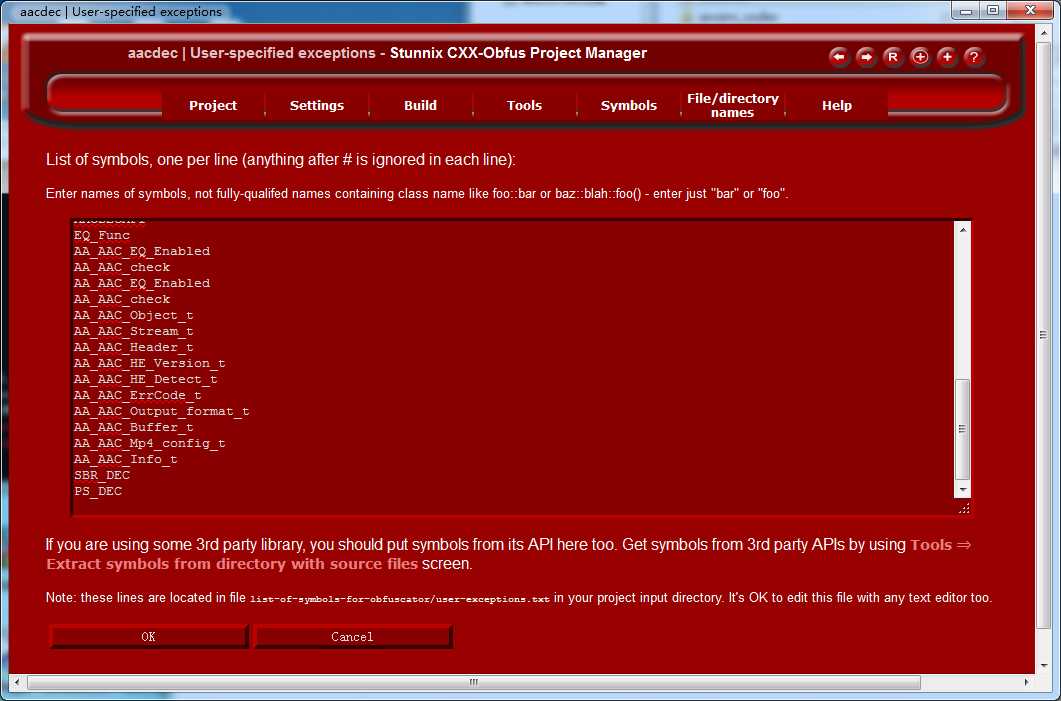The width and height of the screenshot is (1061, 701).
Task: Click the SBR_DEC line
Action: tap(101, 476)
